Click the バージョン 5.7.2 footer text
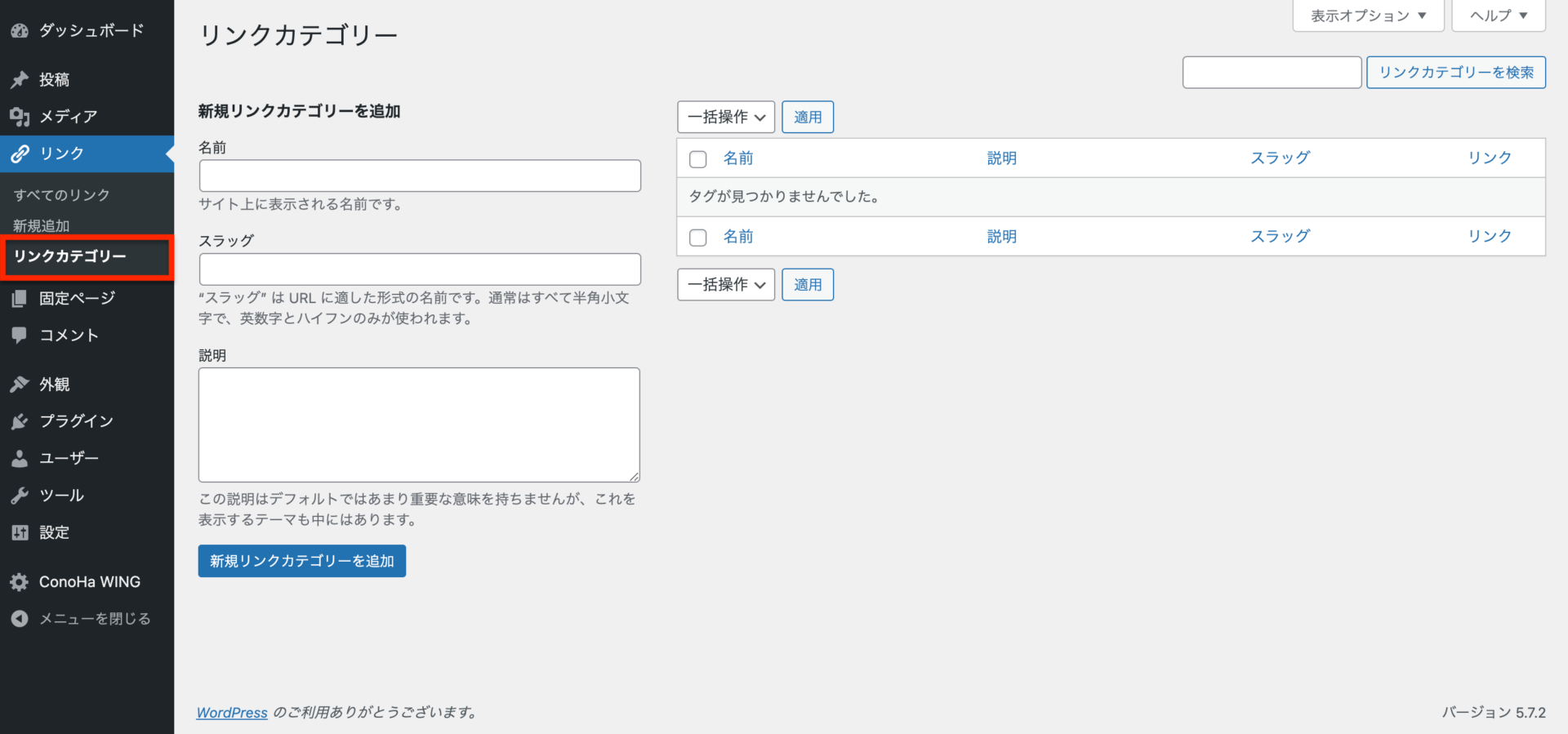1568x734 pixels. click(1494, 713)
